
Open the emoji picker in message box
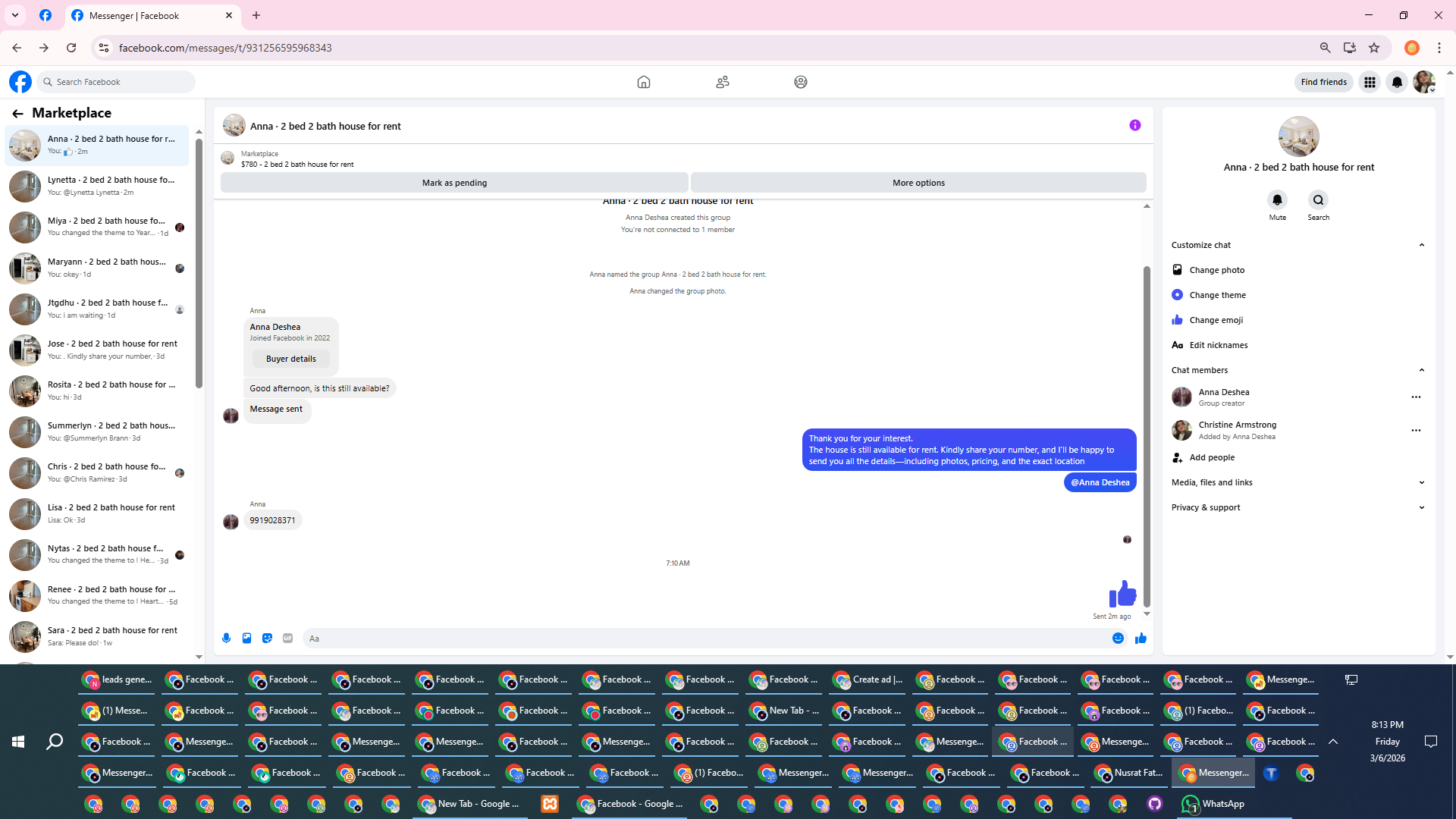coord(1118,639)
